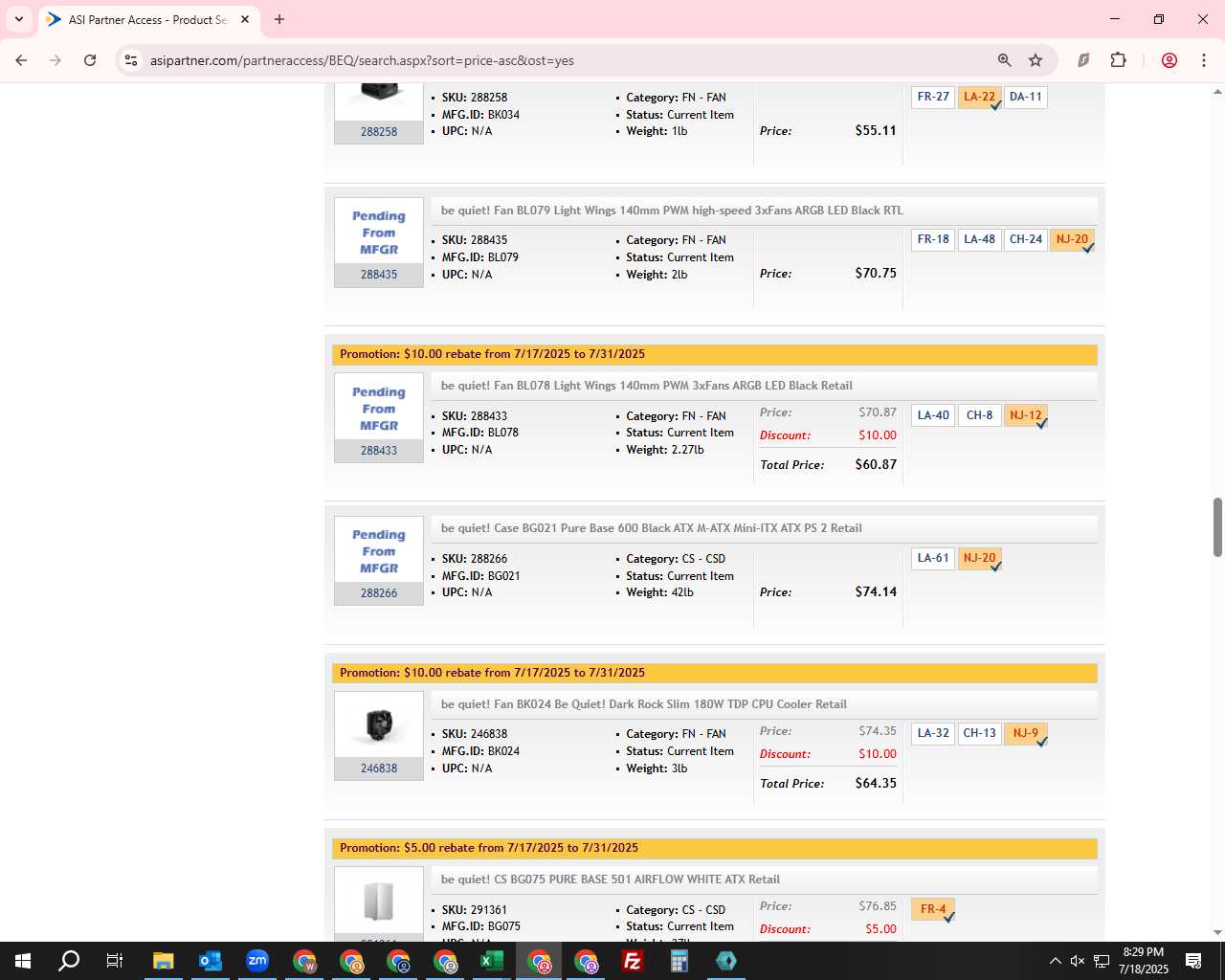This screenshot has height=980, width=1225.
Task: Bookmark this page with the star icon
Action: [1036, 60]
